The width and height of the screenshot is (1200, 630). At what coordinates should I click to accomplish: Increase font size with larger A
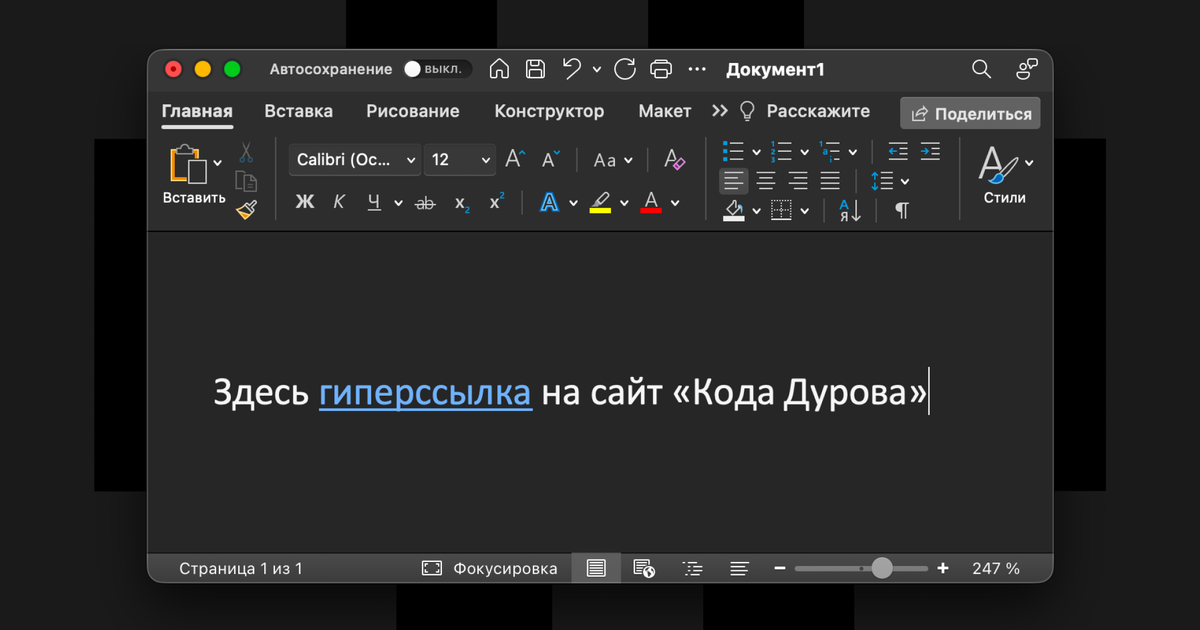pos(515,159)
